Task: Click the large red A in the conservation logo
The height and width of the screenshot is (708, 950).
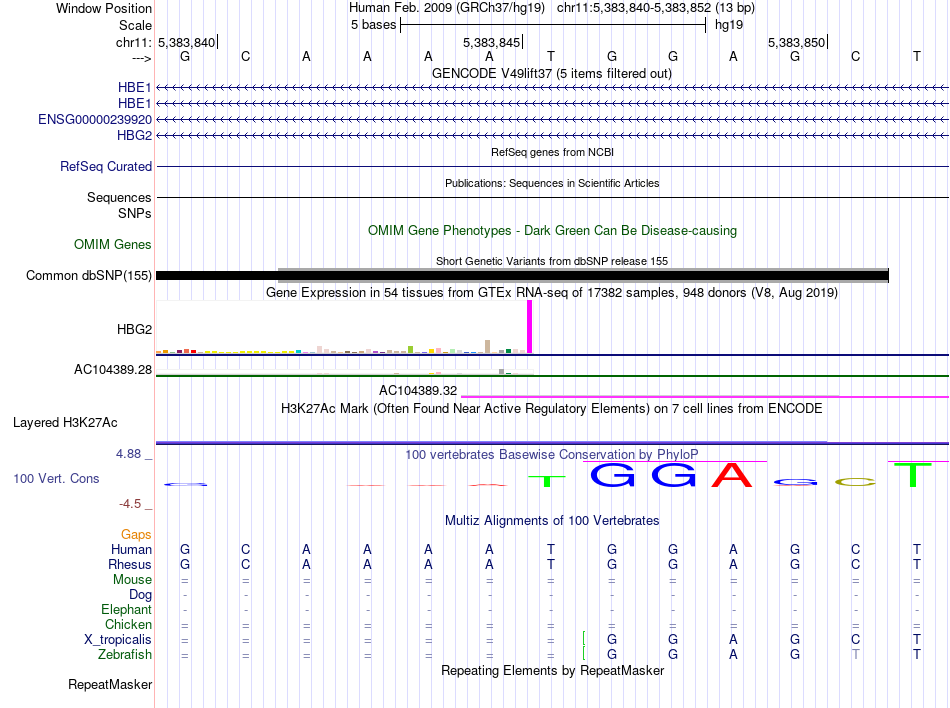Action: [x=731, y=475]
